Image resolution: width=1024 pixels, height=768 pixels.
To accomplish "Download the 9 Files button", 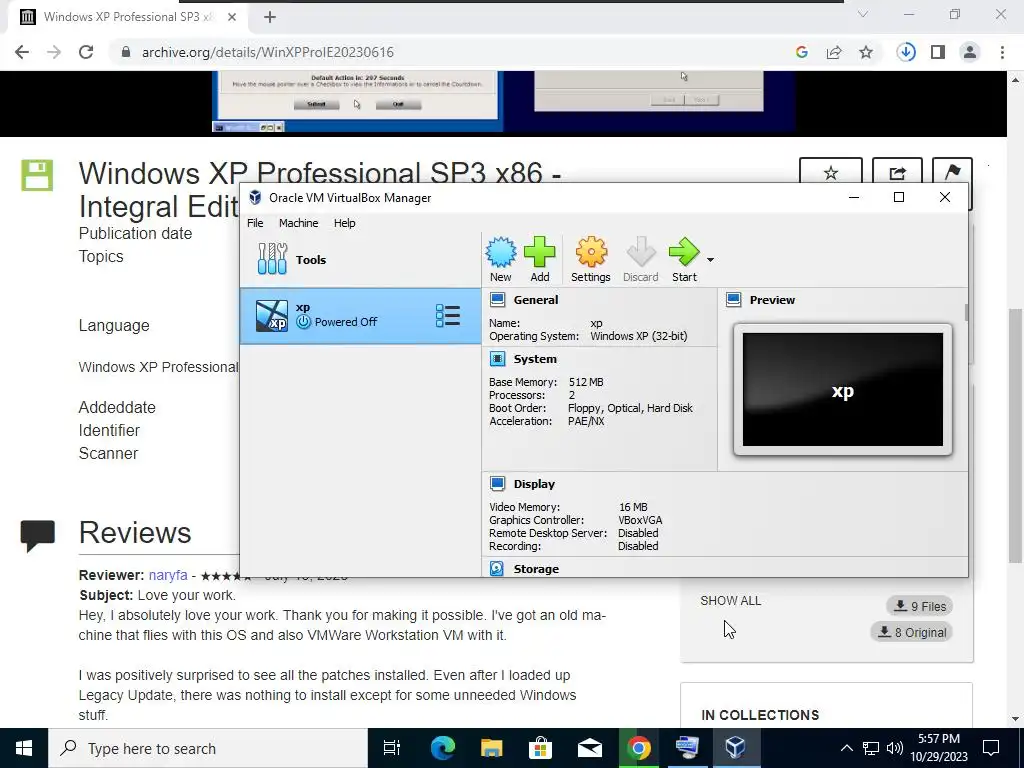I will click(x=920, y=607).
